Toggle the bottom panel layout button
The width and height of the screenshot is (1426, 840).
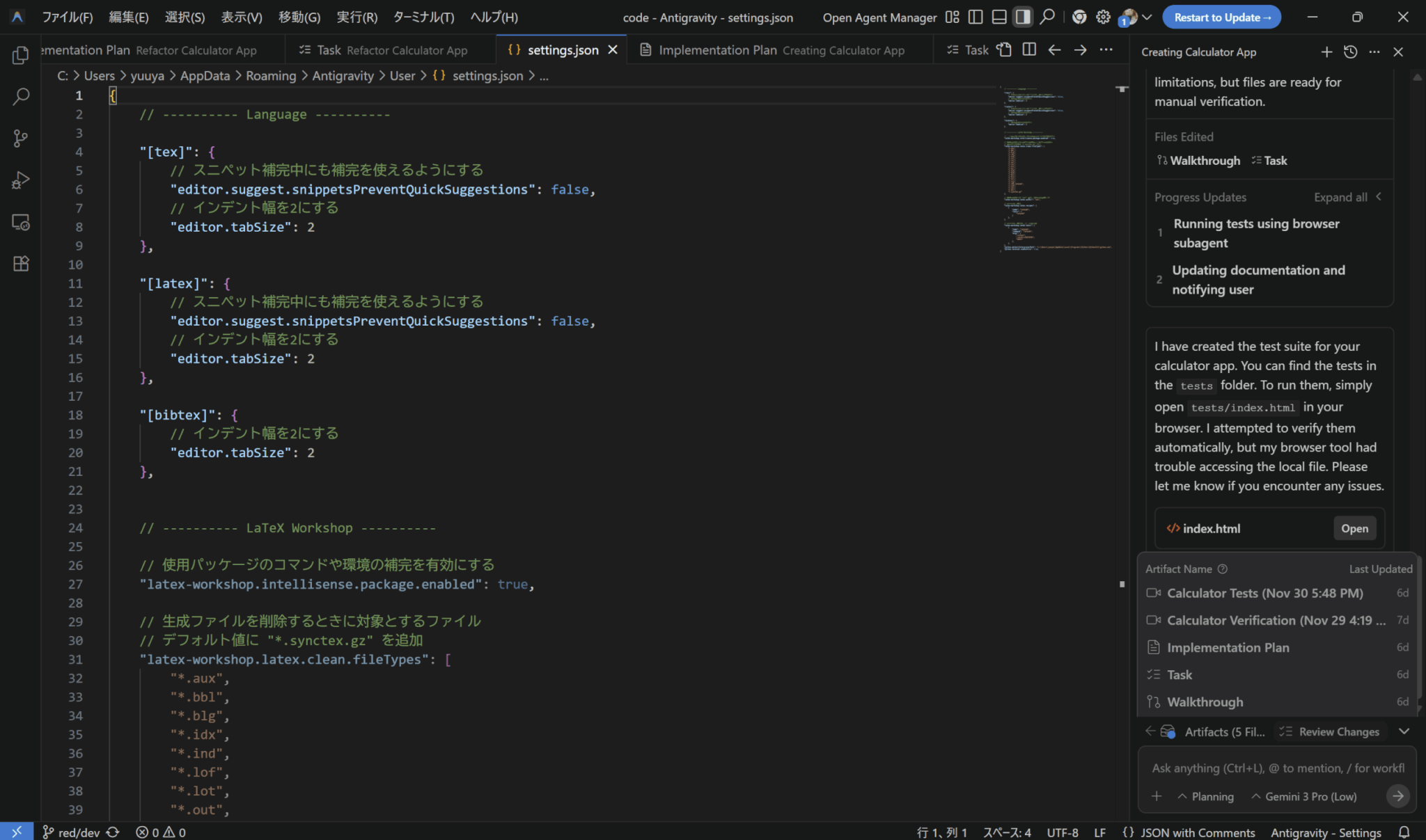pos(999,17)
